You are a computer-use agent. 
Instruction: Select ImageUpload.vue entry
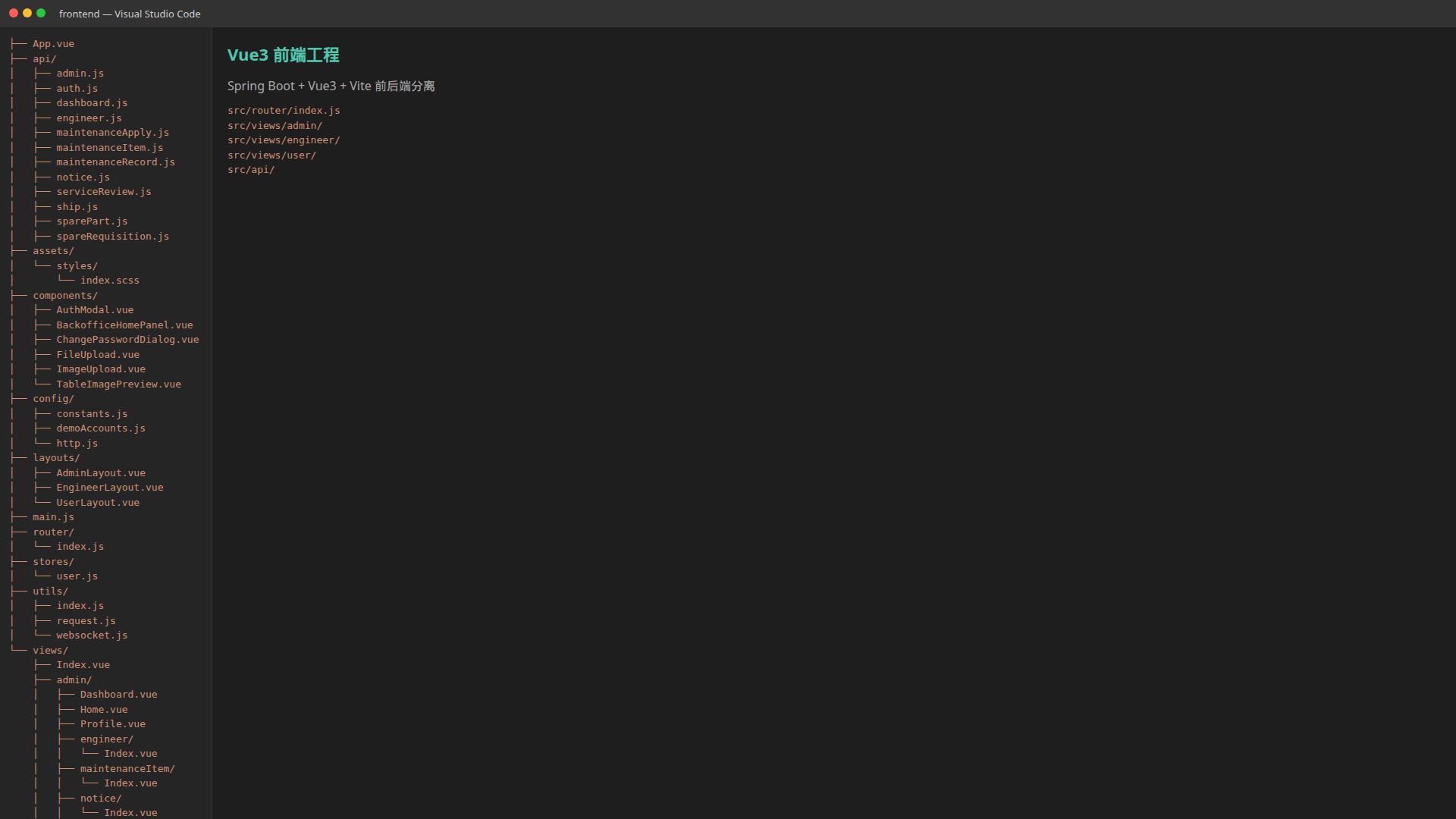(101, 369)
